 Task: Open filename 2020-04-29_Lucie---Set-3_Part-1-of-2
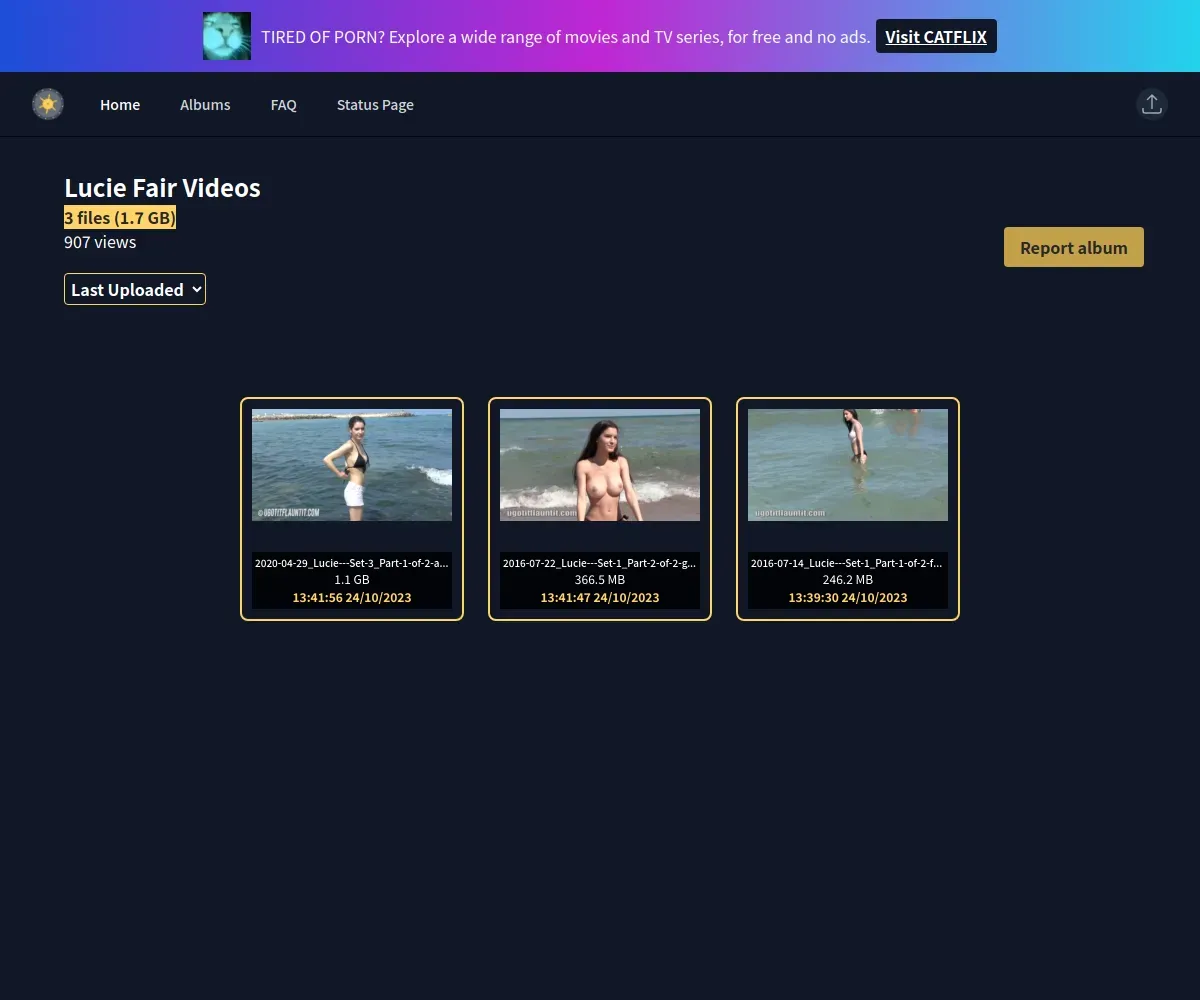[x=352, y=563]
